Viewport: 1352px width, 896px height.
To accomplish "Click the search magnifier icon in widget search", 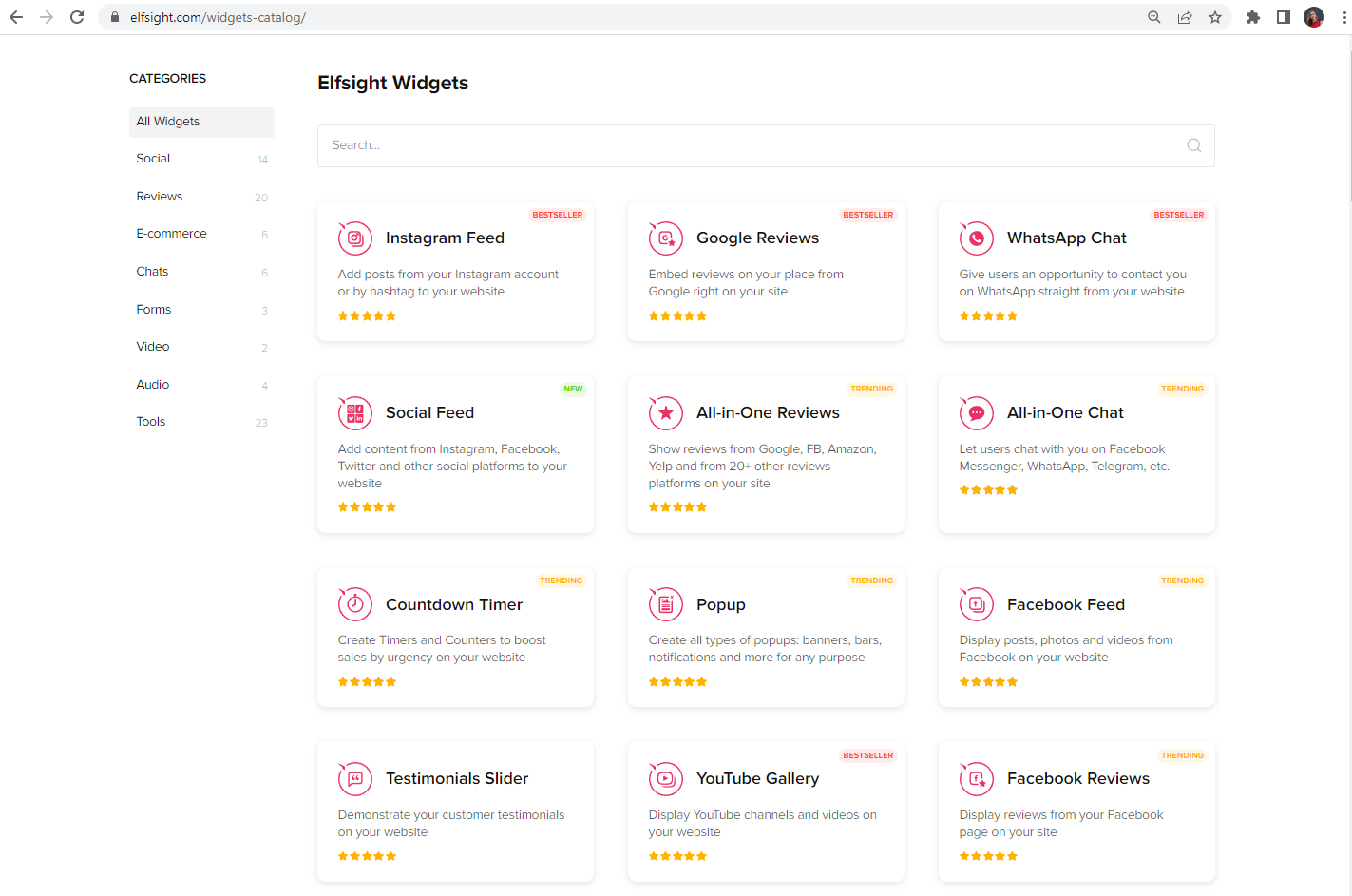I will [1194, 145].
